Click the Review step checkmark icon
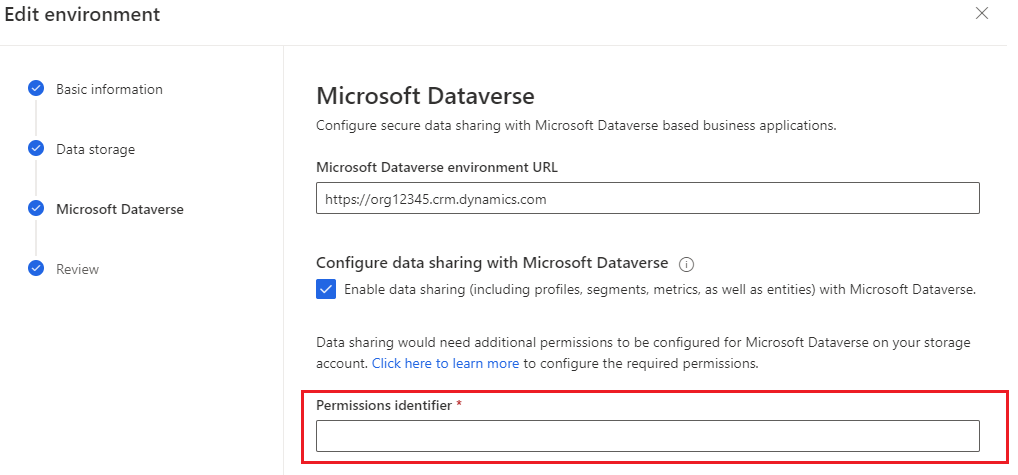1018x475 pixels. [x=36, y=269]
